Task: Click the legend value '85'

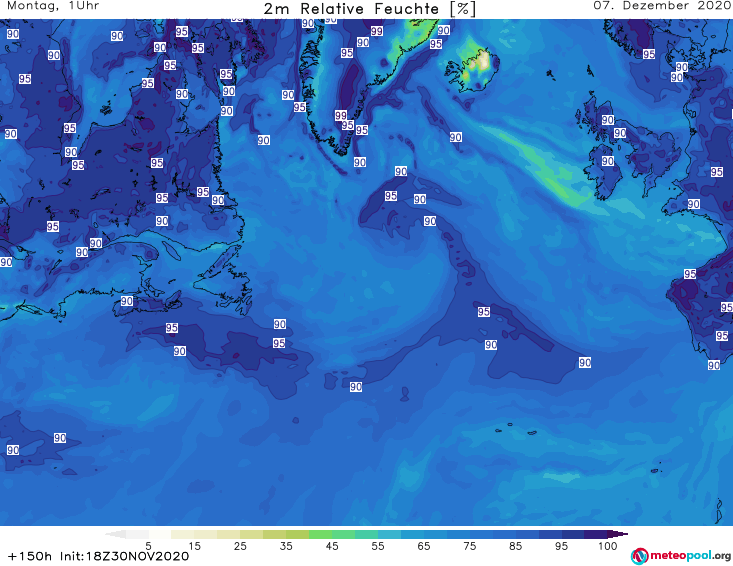Action: click(515, 546)
